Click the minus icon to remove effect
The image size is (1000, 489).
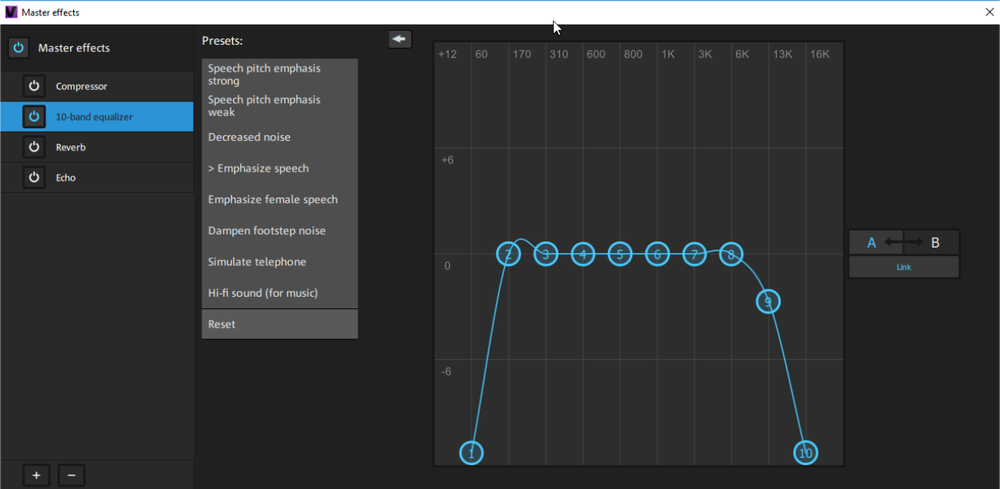[70, 475]
